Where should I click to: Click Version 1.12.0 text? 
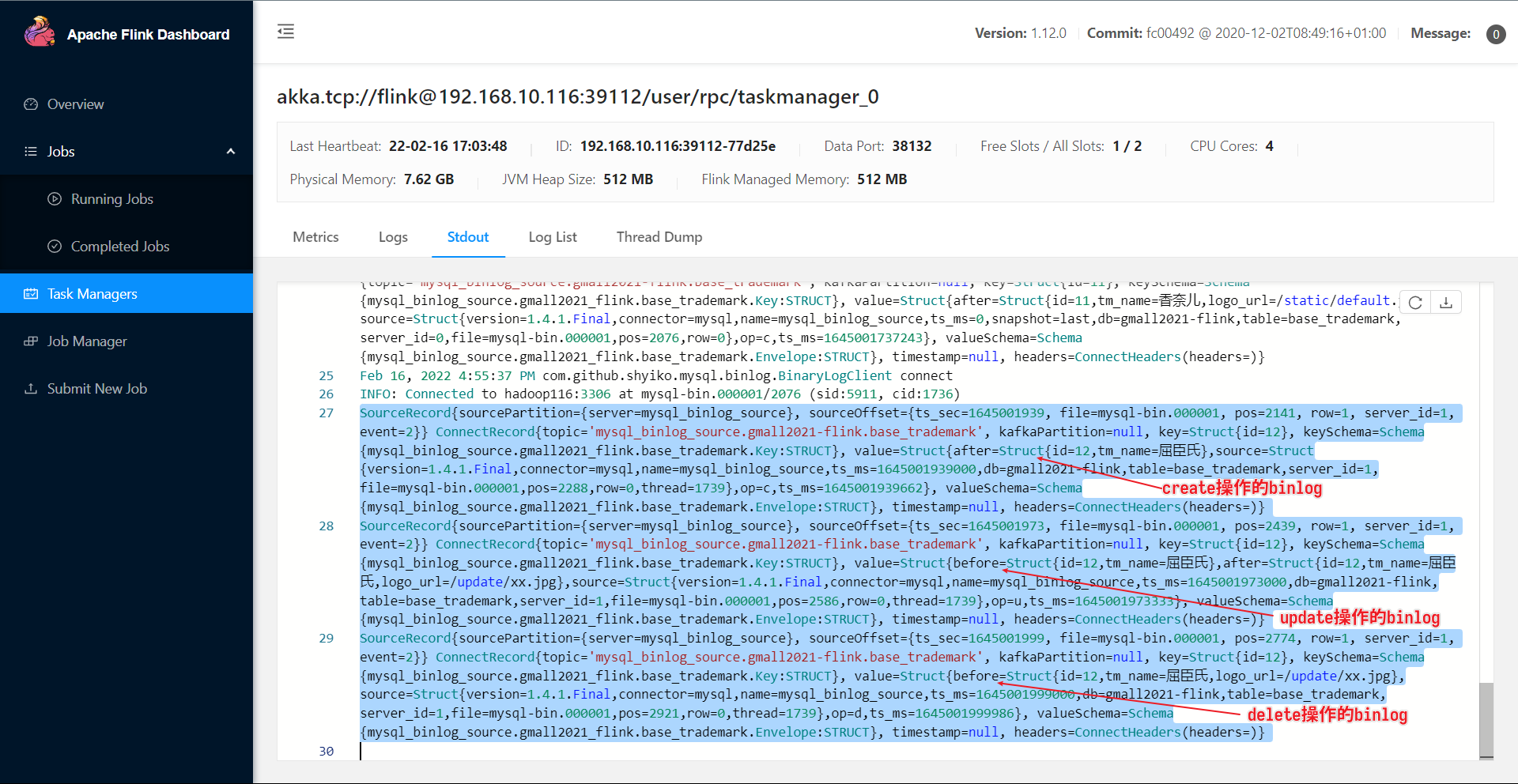click(x=1020, y=33)
